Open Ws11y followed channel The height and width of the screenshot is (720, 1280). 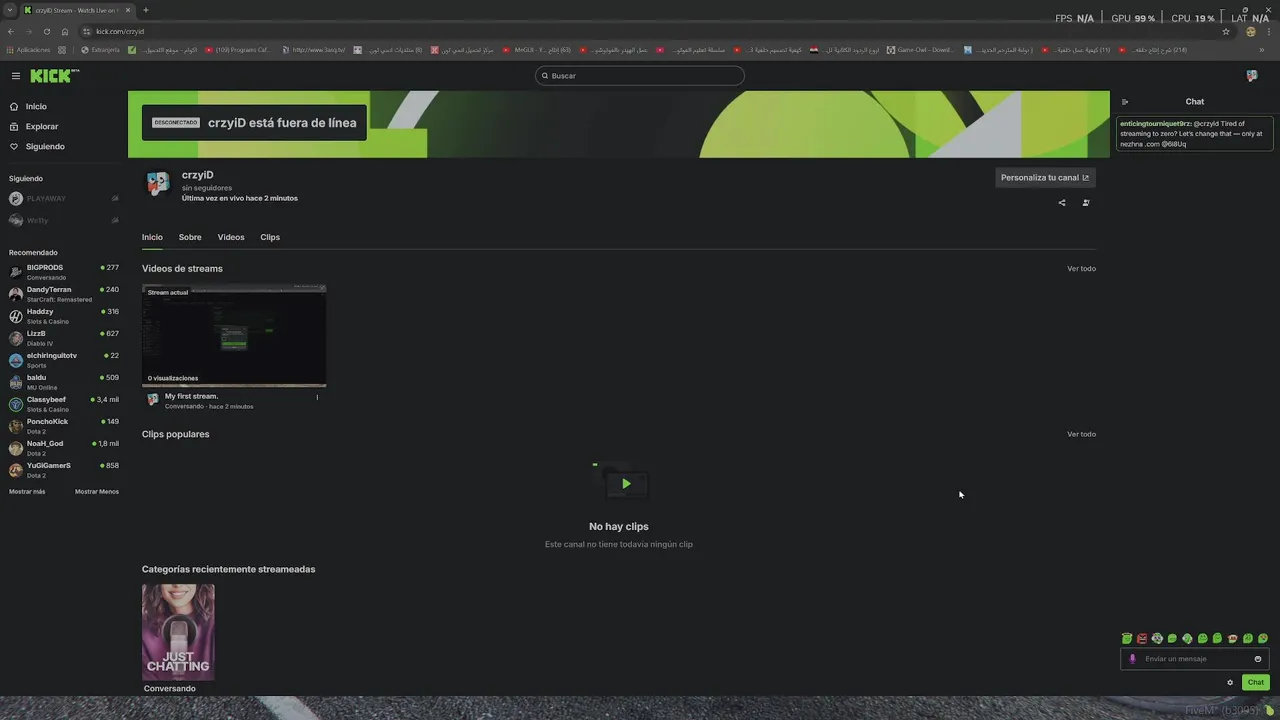(64, 220)
